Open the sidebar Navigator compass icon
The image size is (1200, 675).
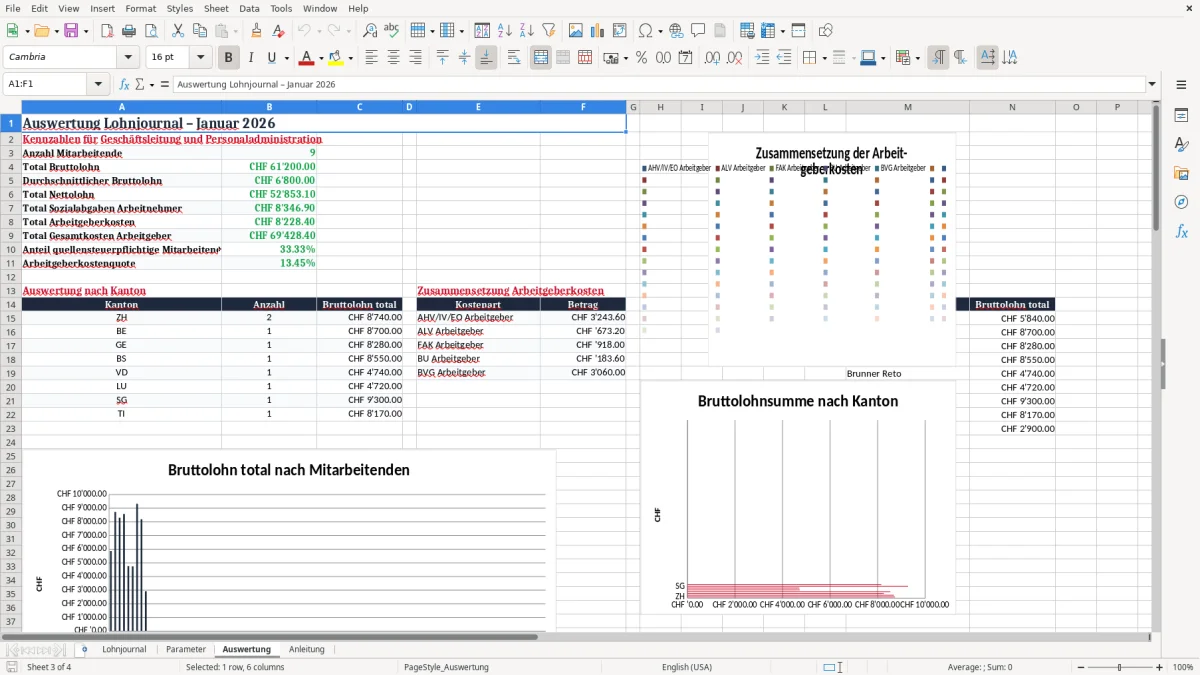[1181, 202]
